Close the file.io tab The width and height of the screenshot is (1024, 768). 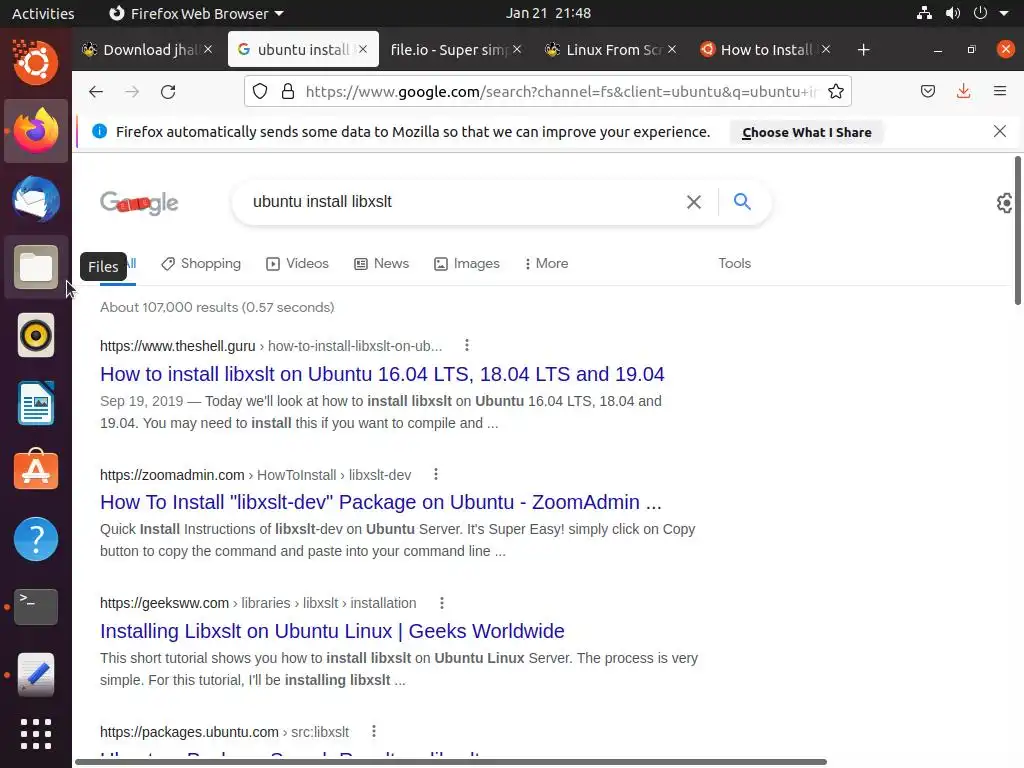coord(517,50)
